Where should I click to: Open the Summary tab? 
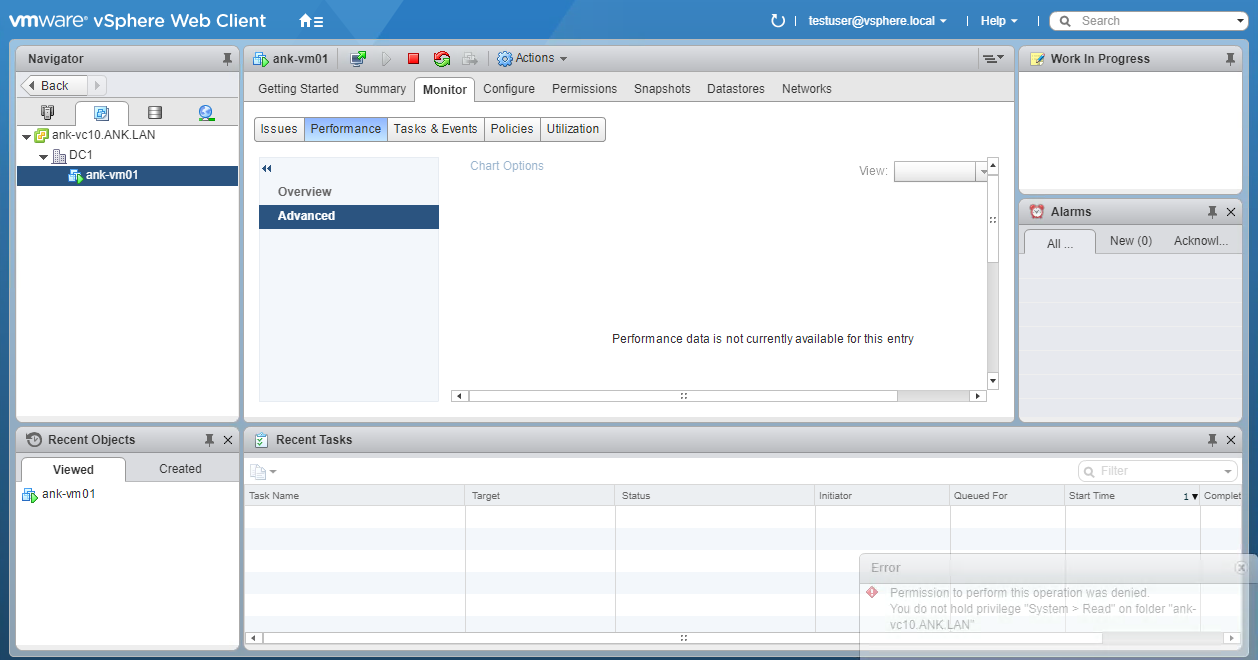click(380, 89)
